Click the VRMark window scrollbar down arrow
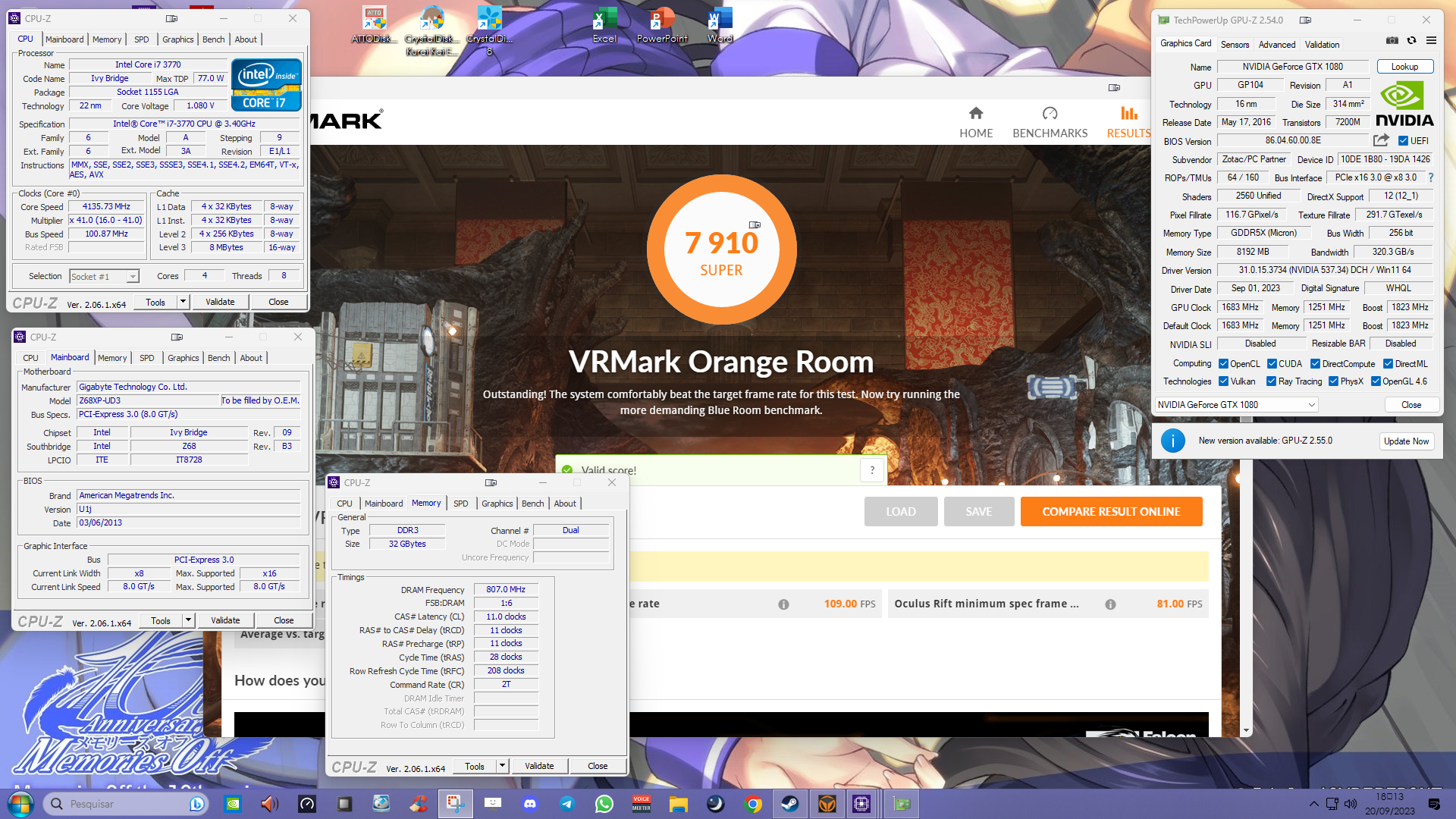1456x819 pixels. coord(1246,731)
